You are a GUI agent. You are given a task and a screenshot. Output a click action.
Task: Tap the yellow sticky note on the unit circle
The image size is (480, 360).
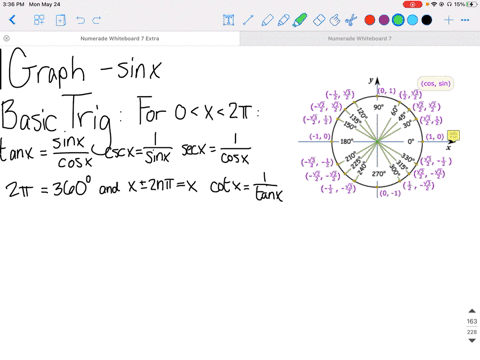point(453,135)
